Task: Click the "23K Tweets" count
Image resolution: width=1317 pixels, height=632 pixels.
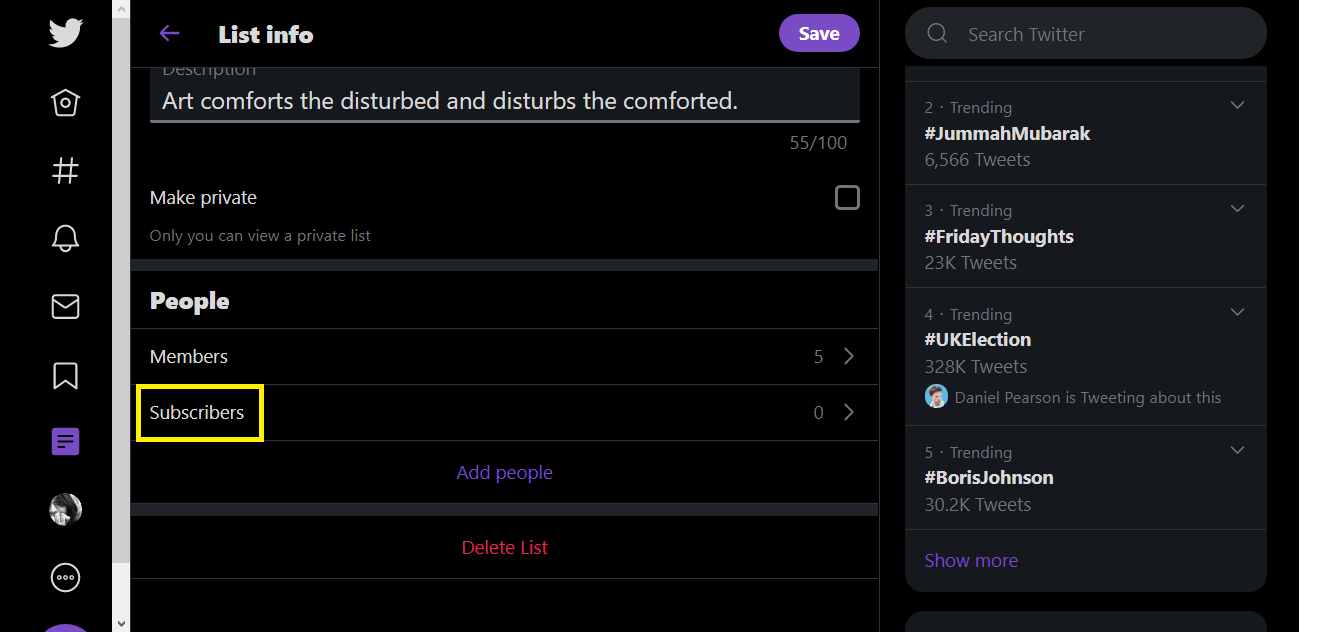Action: [970, 263]
